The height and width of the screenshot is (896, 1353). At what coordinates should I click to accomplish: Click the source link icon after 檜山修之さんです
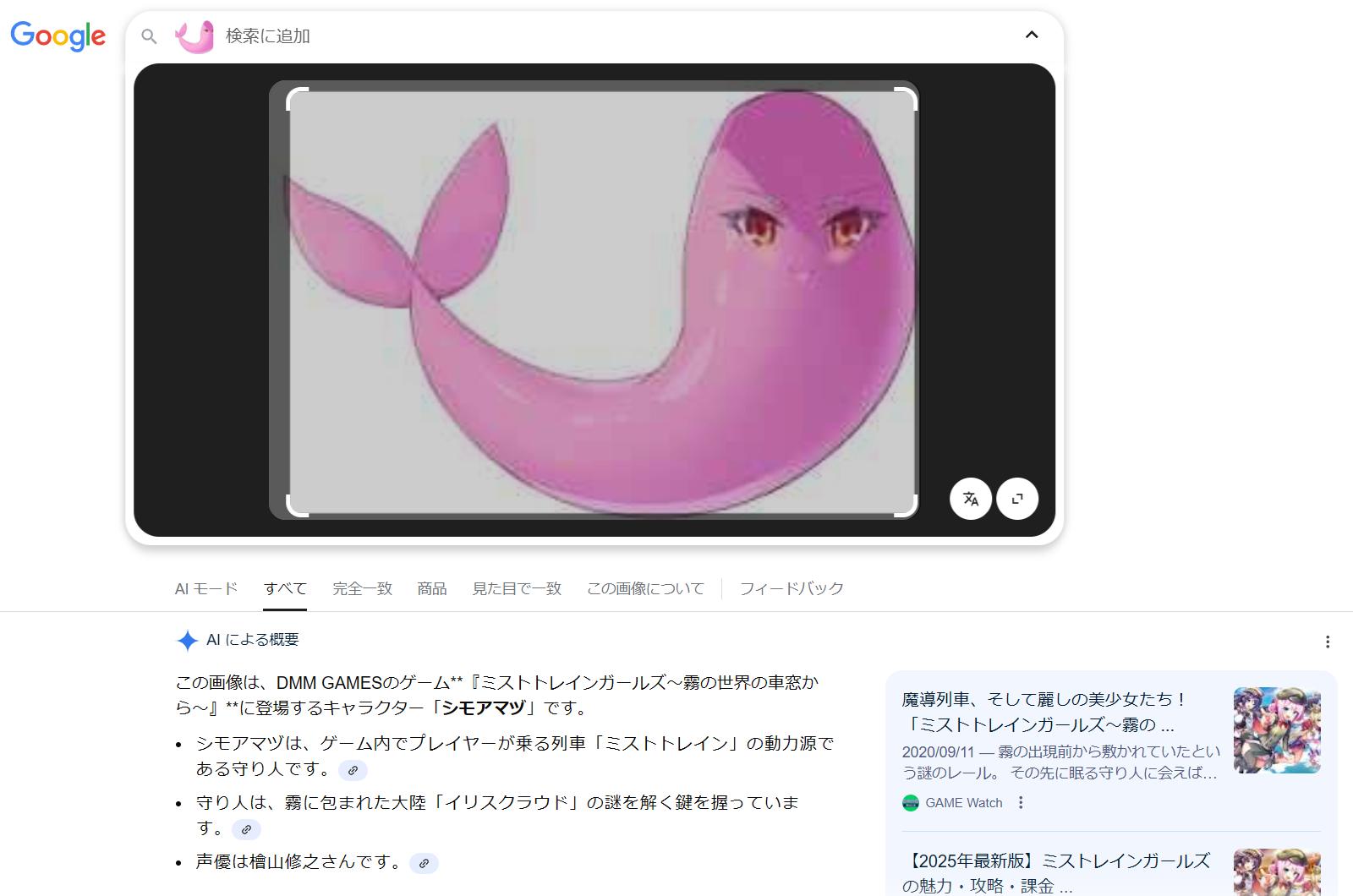click(424, 863)
